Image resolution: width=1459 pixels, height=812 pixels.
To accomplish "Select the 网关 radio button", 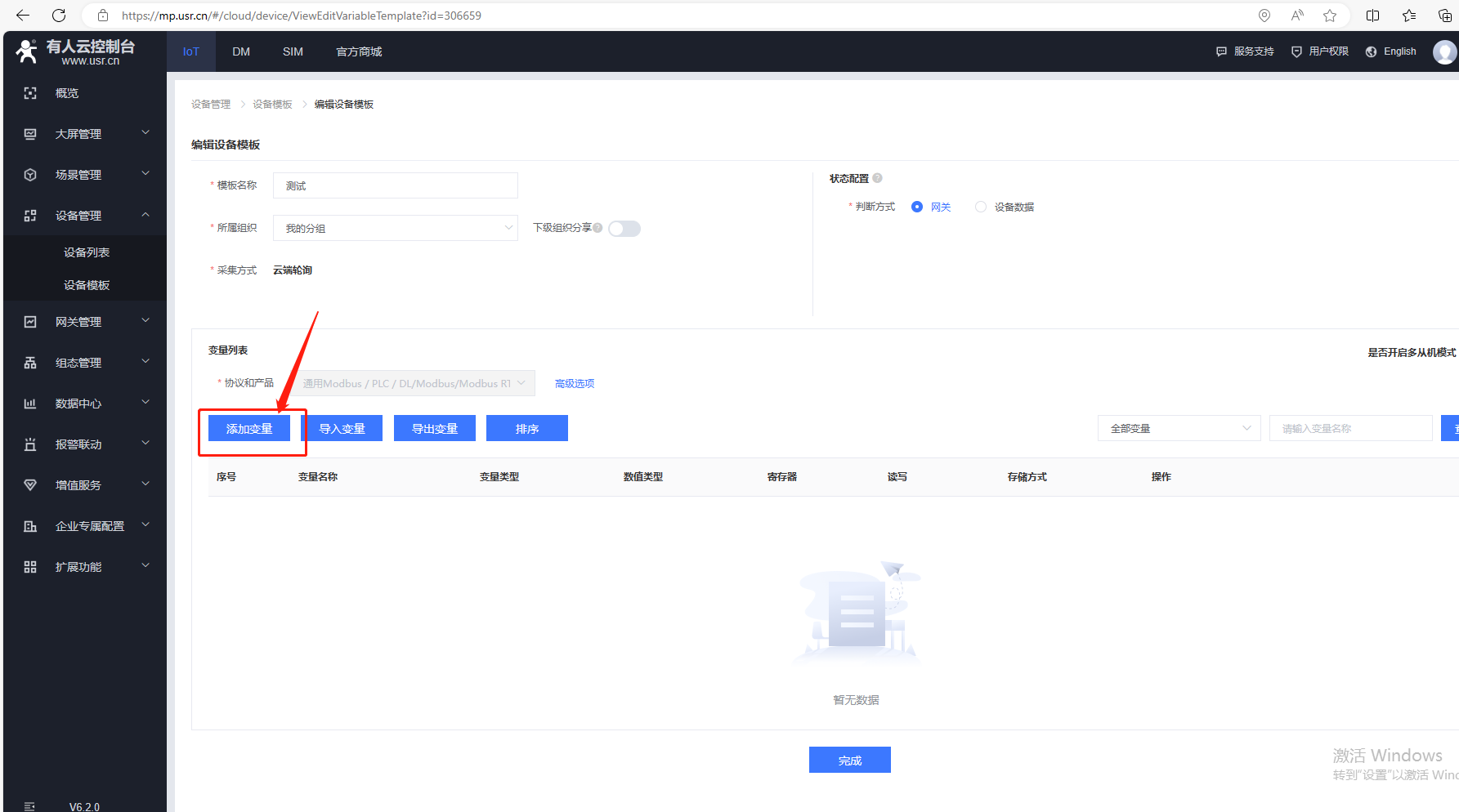I will (917, 207).
